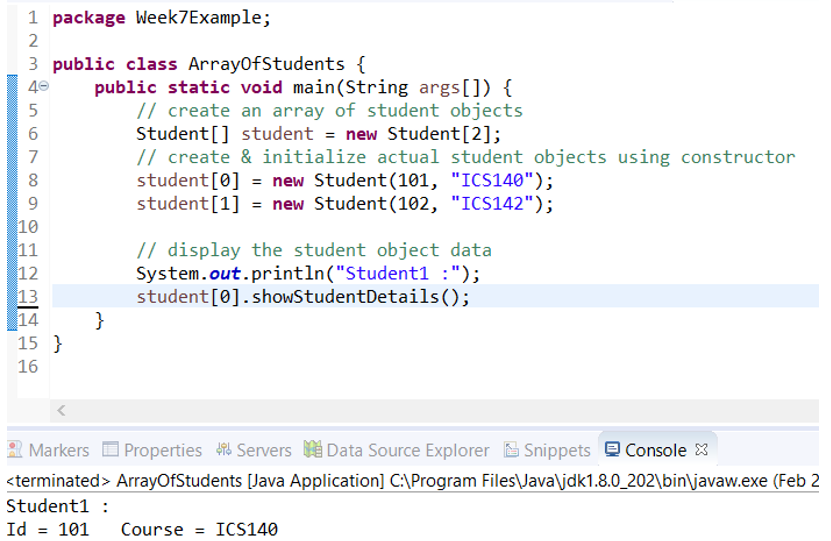Click console output 'Id = 101'
Viewport: 831px width, 541px height.
(48, 529)
